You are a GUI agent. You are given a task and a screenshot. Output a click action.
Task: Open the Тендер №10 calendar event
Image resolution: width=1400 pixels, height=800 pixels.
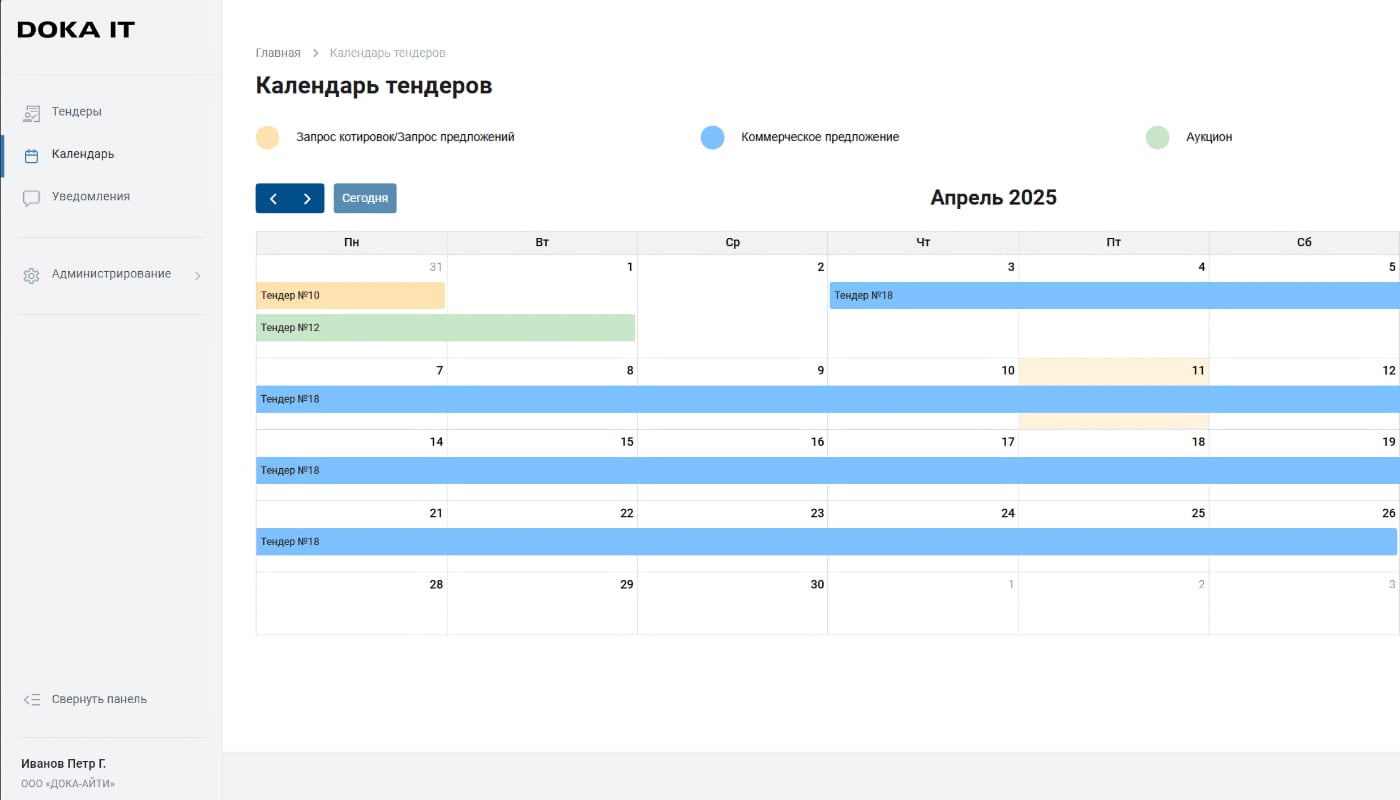350,296
